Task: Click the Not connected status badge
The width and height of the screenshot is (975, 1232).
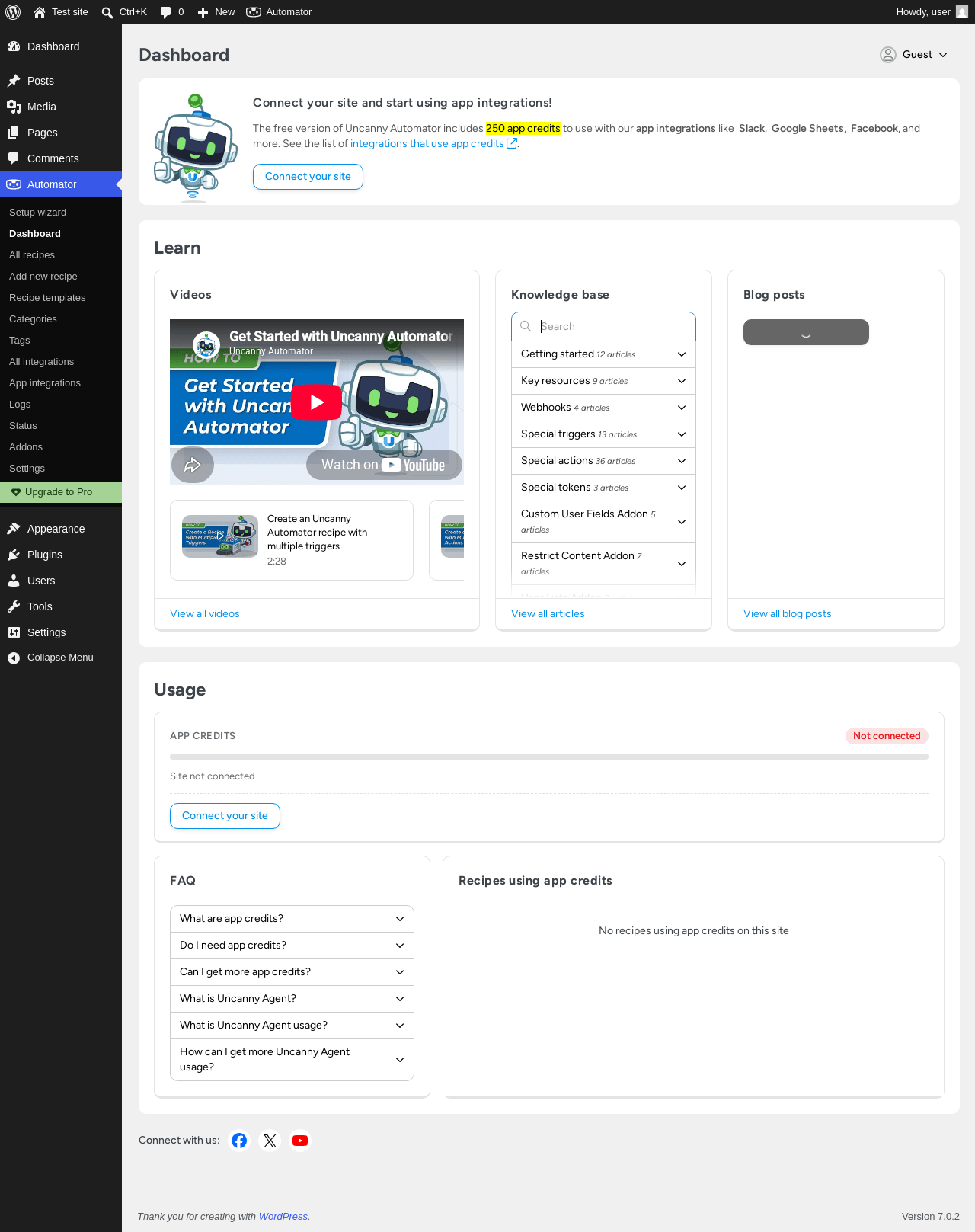Action: pyautogui.click(x=887, y=736)
